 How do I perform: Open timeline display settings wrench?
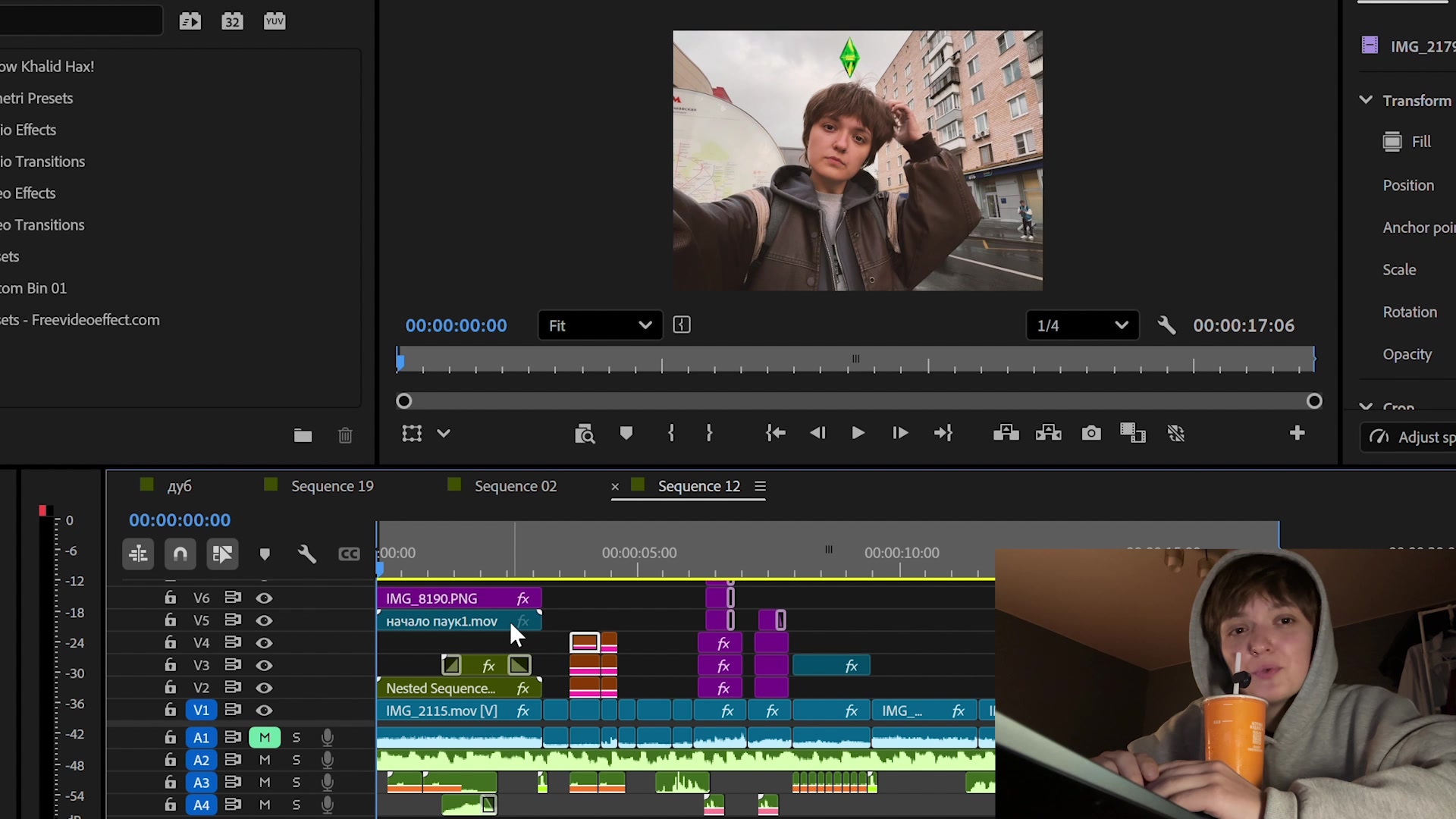tap(306, 554)
